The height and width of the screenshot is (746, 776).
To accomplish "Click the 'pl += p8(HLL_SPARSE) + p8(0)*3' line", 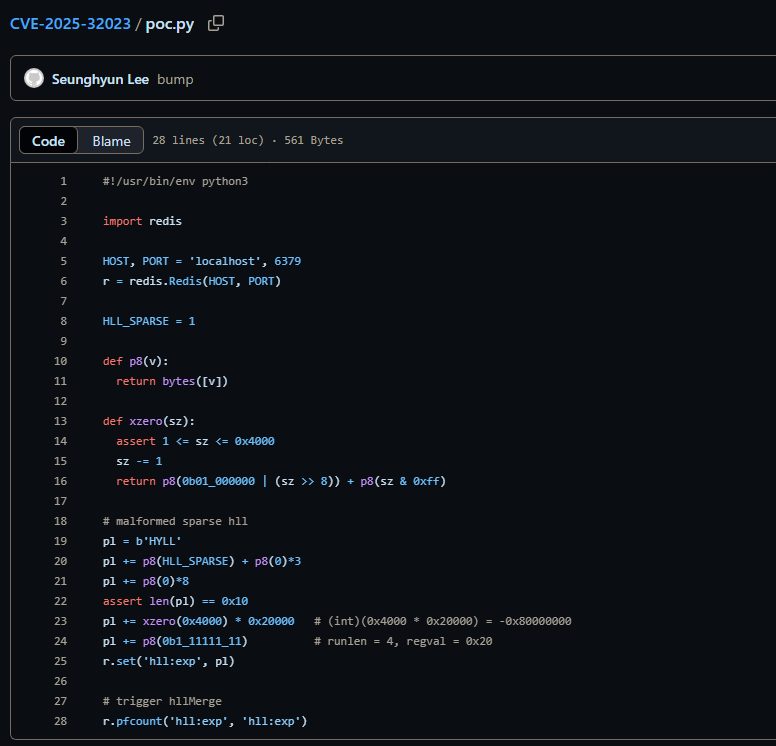I will [x=201, y=561].
